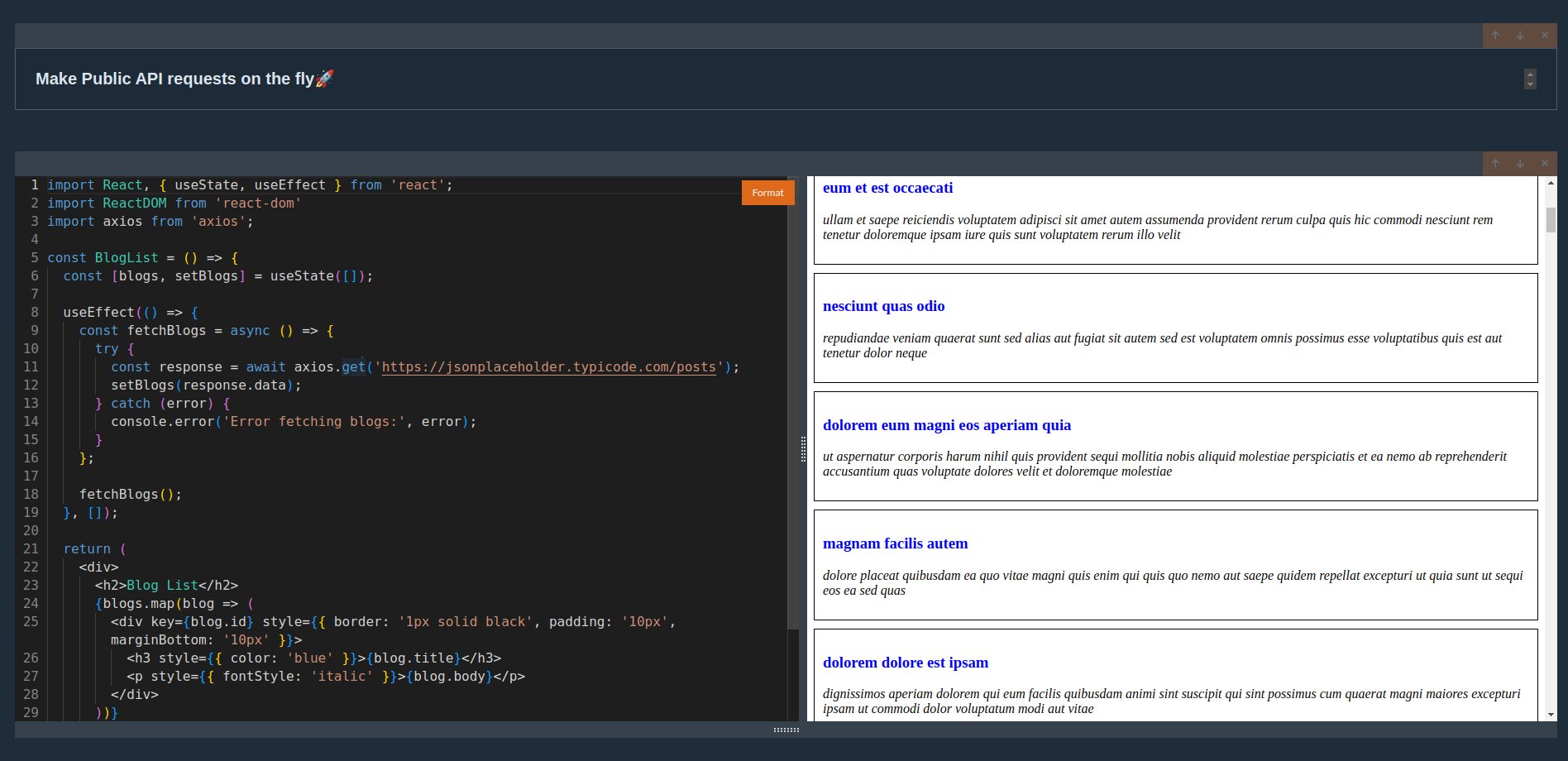Click the body text starting 'repudiandae veniam quaerat'
Viewport: 1568px width, 761px height.
(x=1163, y=346)
